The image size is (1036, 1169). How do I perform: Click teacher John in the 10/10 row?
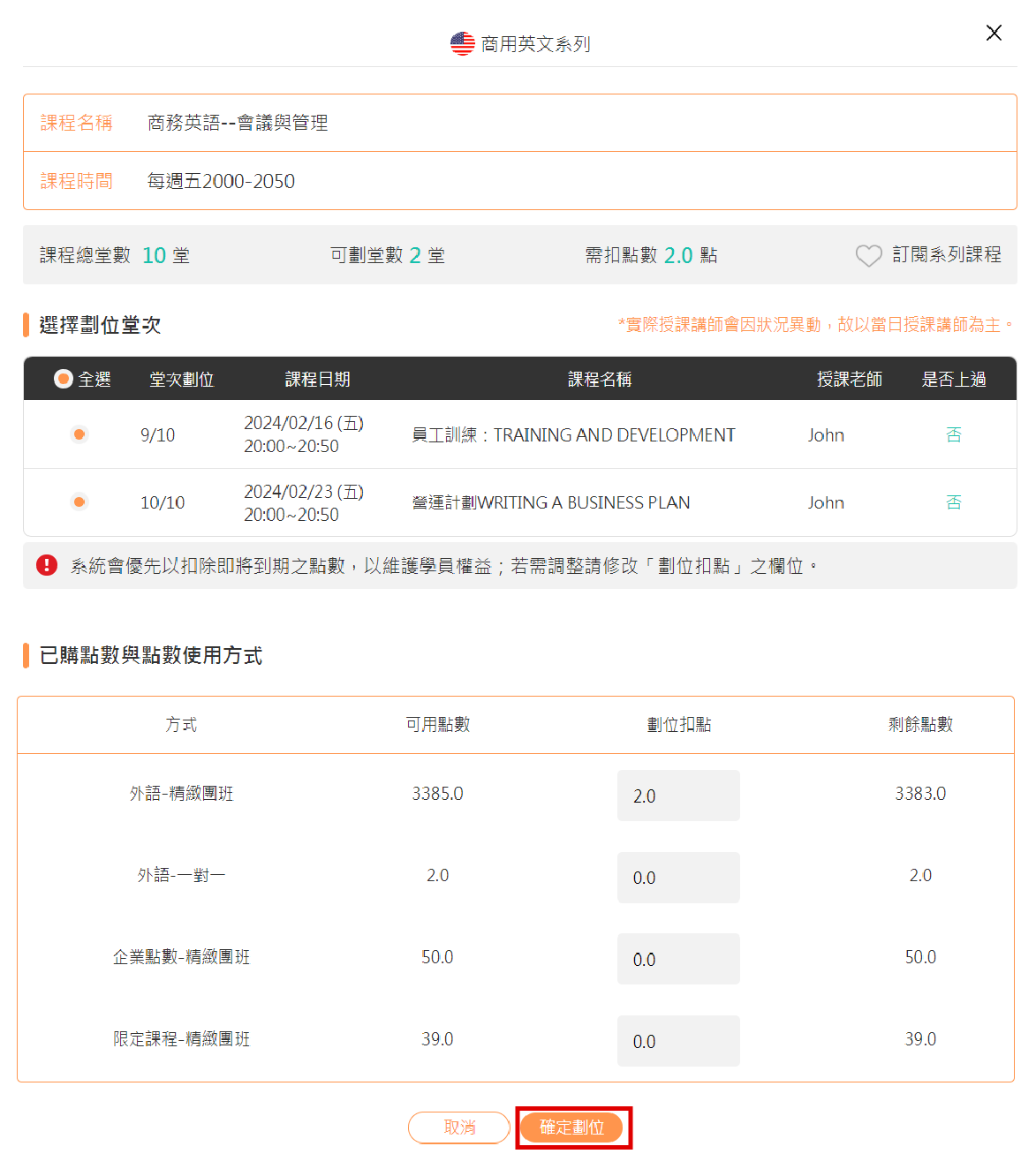click(x=826, y=502)
